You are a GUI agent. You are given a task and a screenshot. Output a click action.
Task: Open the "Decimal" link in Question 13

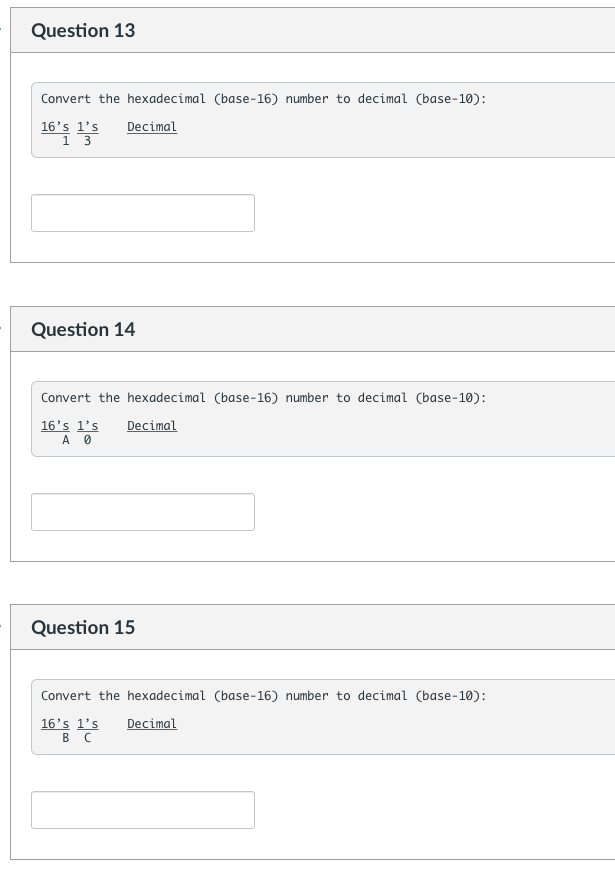(151, 127)
